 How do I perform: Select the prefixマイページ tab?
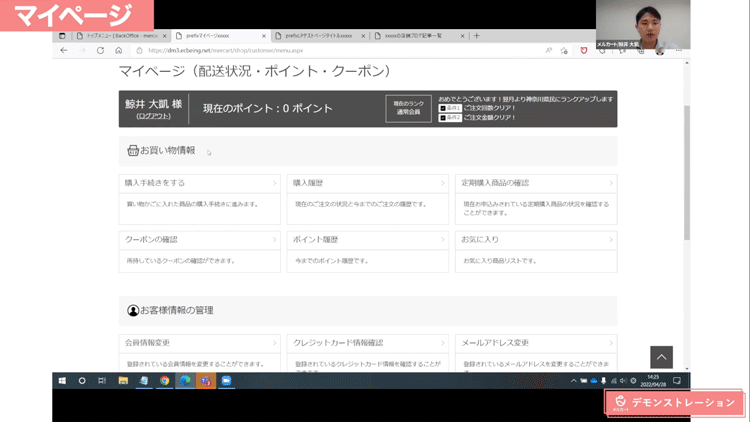tap(220, 36)
